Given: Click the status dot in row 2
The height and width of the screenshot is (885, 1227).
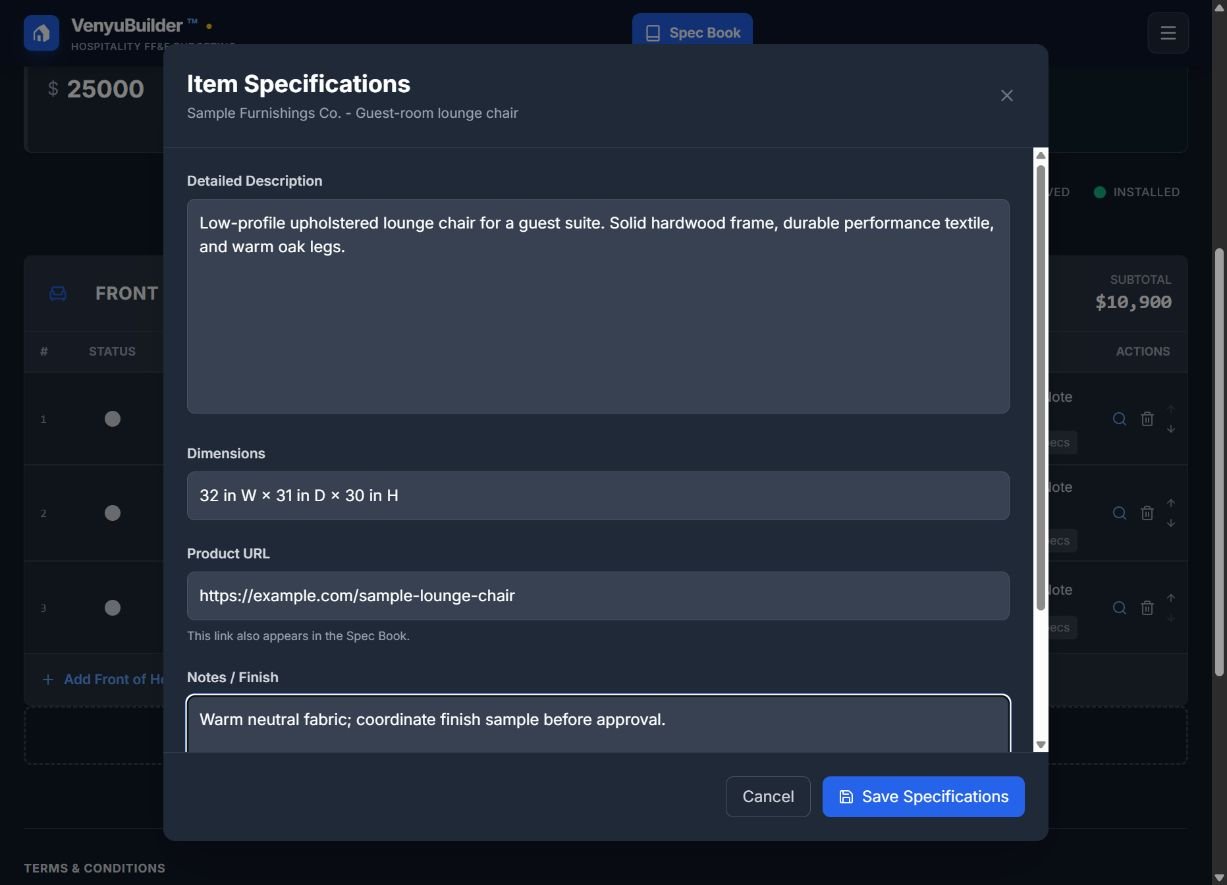Looking at the screenshot, I should pos(113,513).
